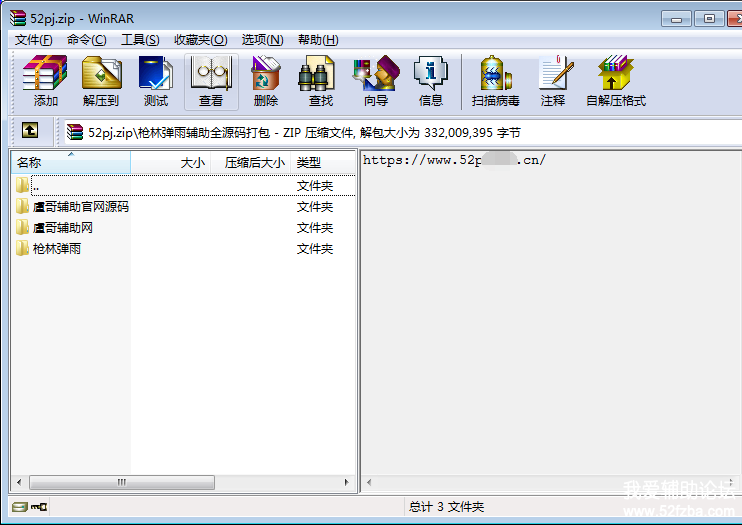Open the 命令(C) menu
Image resolution: width=742 pixels, height=525 pixels.
click(x=87, y=40)
